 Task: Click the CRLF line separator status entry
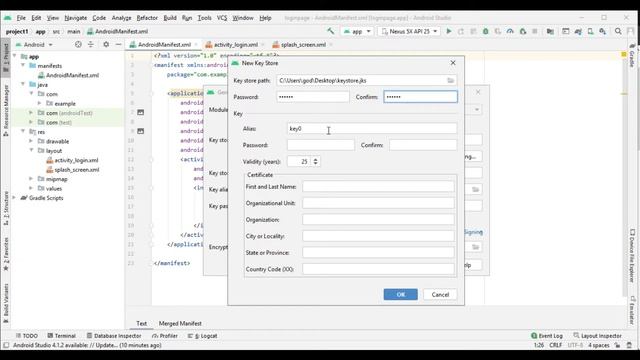(556, 345)
